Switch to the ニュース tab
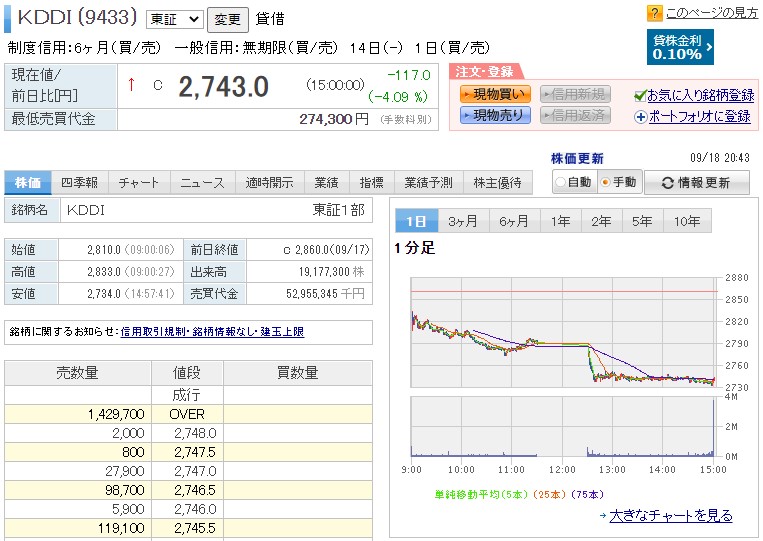Image resolution: width=763 pixels, height=541 pixels. click(202, 182)
